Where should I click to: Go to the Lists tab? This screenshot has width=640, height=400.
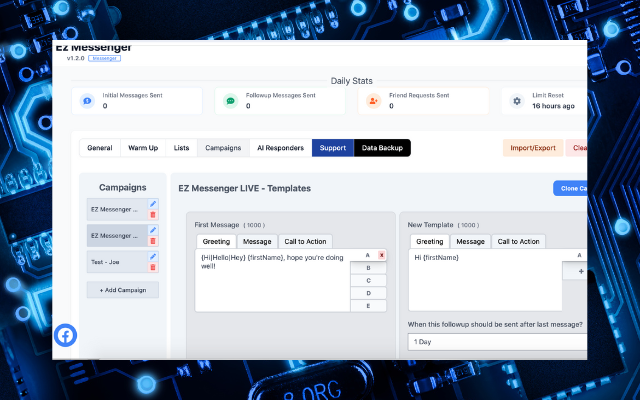(181, 148)
